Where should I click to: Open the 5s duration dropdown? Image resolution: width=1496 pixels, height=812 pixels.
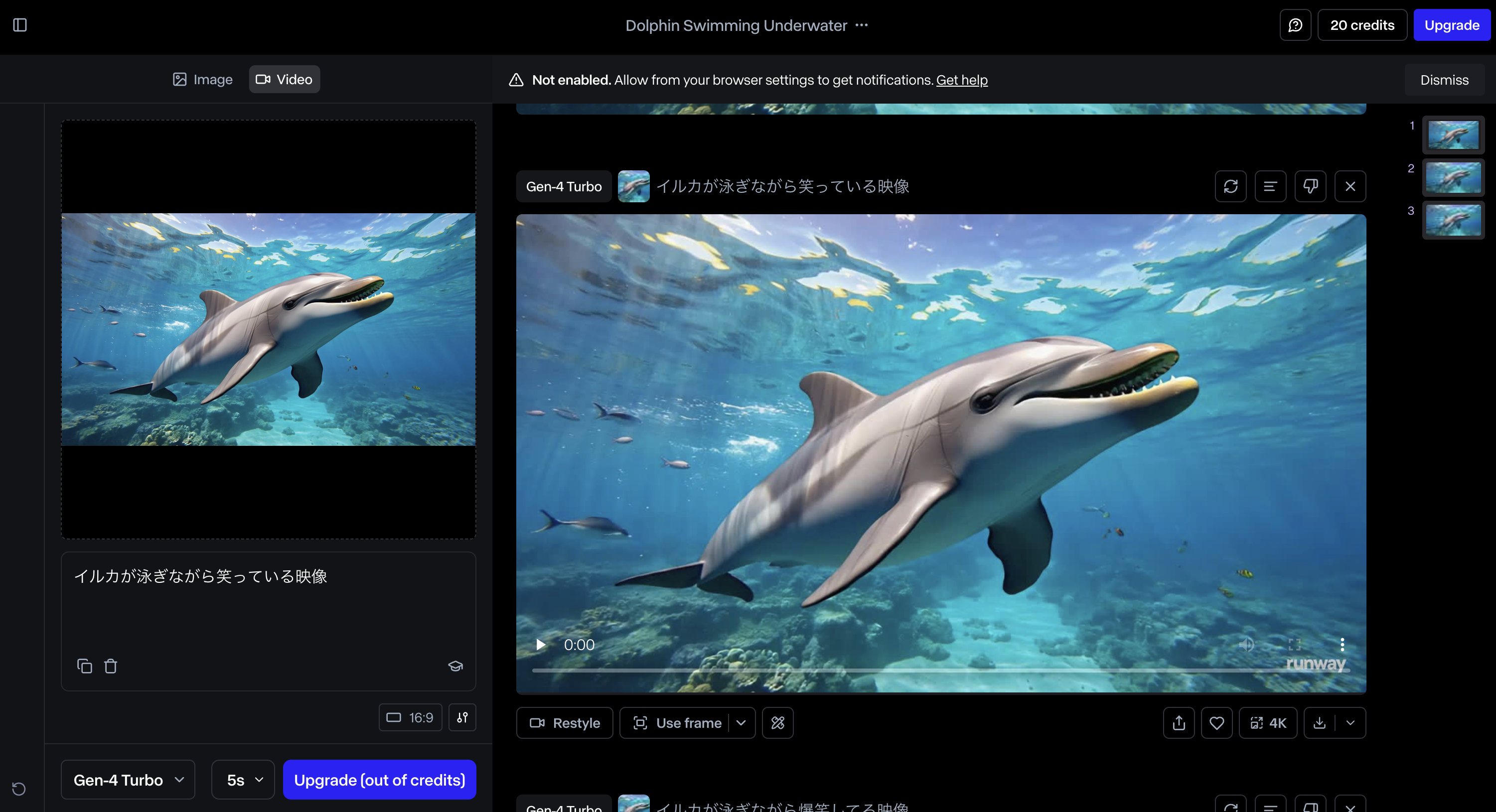click(x=243, y=780)
